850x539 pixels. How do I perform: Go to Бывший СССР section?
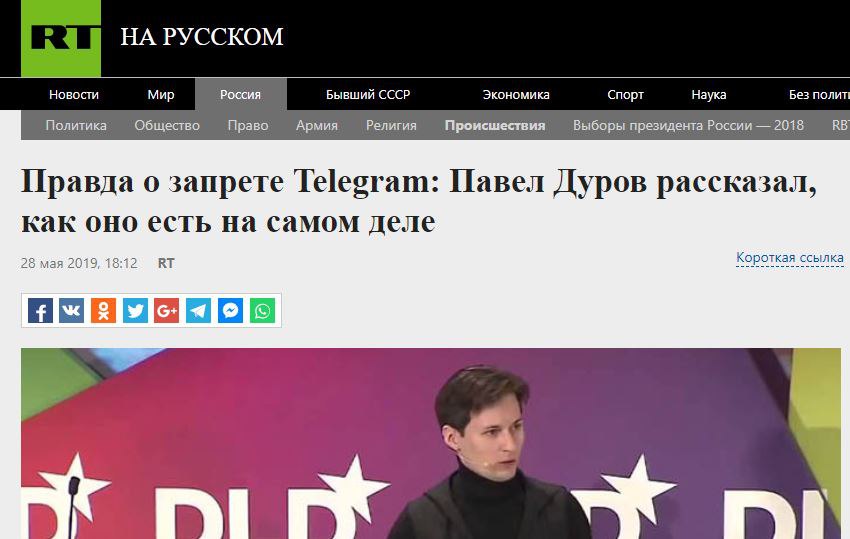pyautogui.click(x=368, y=94)
